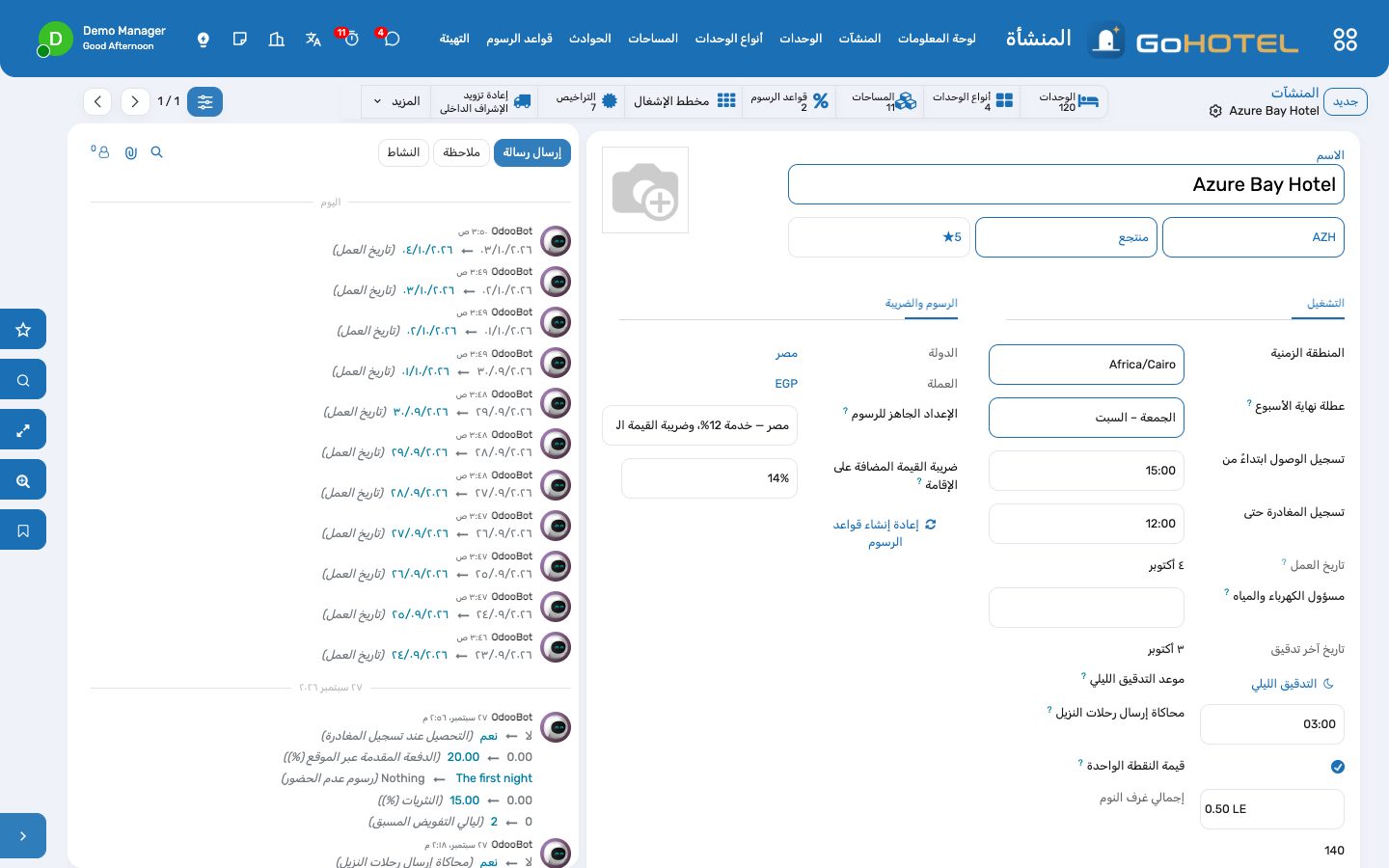This screenshot has height=868, width=1389.
Task: Click the Azure Bay Hotel name field
Action: [x=1066, y=184]
